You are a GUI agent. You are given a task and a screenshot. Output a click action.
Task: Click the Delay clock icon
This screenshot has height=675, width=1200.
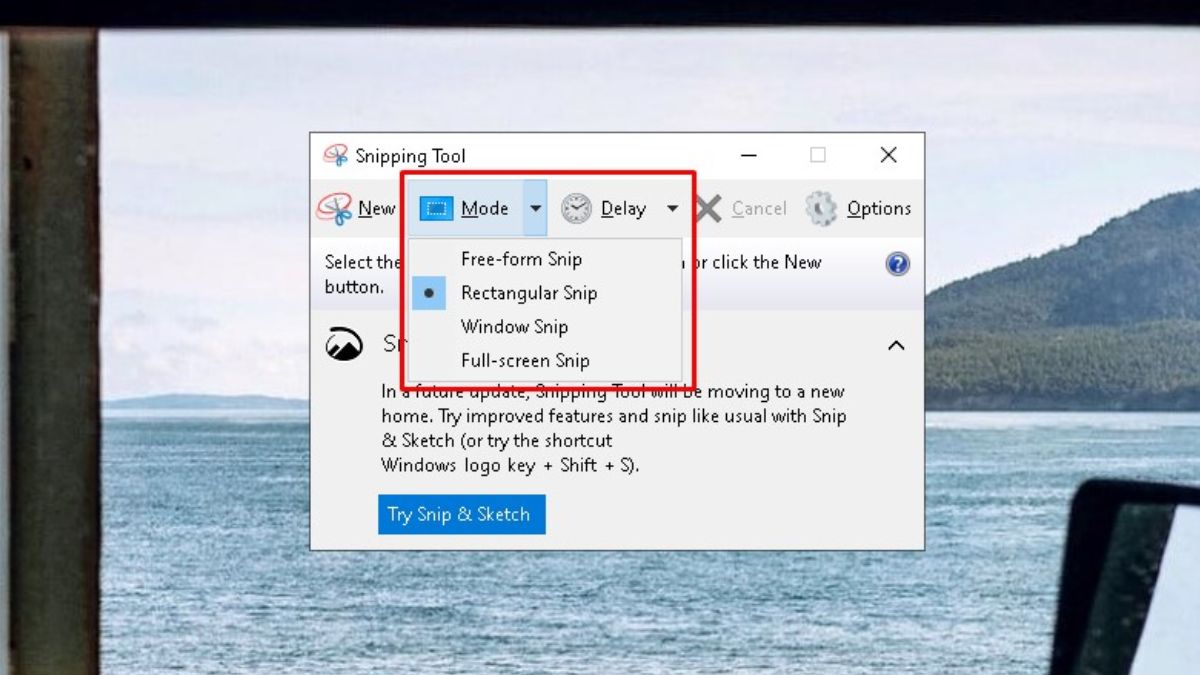click(x=576, y=208)
